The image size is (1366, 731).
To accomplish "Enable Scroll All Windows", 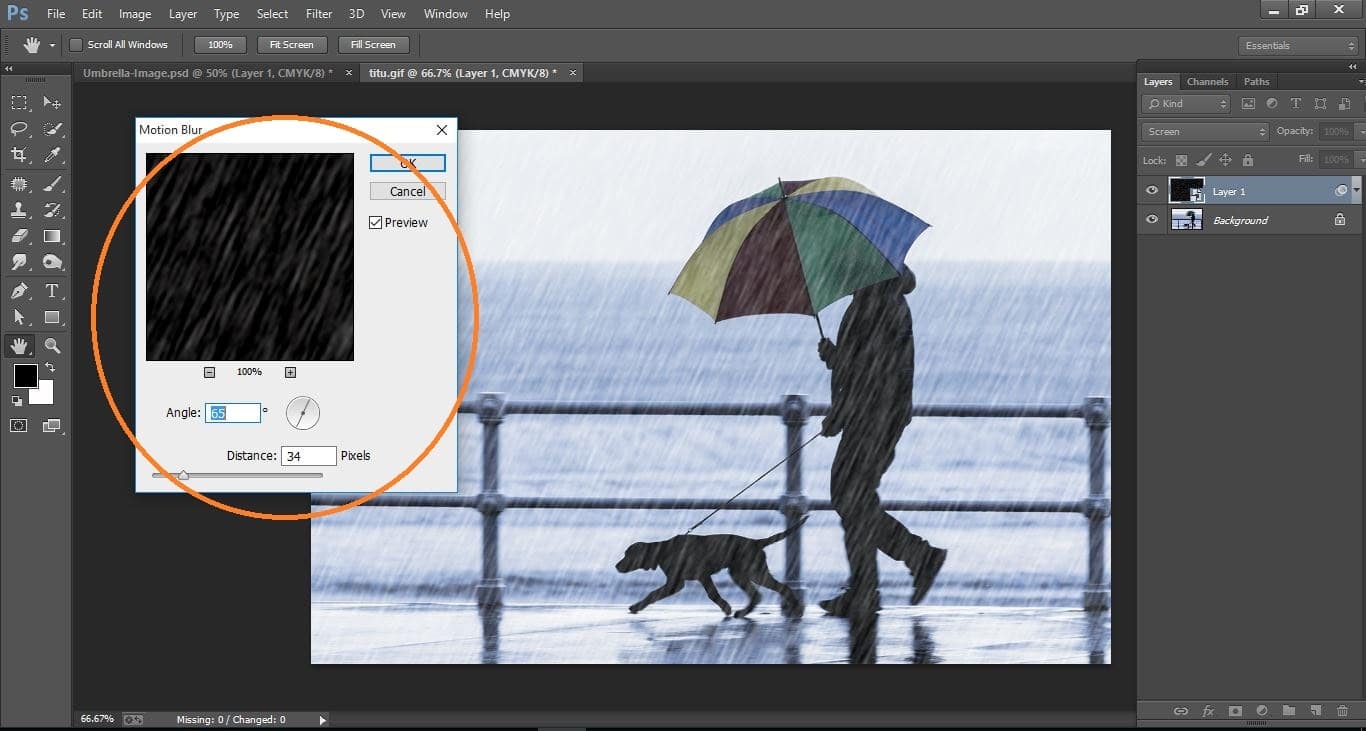I will 76,44.
